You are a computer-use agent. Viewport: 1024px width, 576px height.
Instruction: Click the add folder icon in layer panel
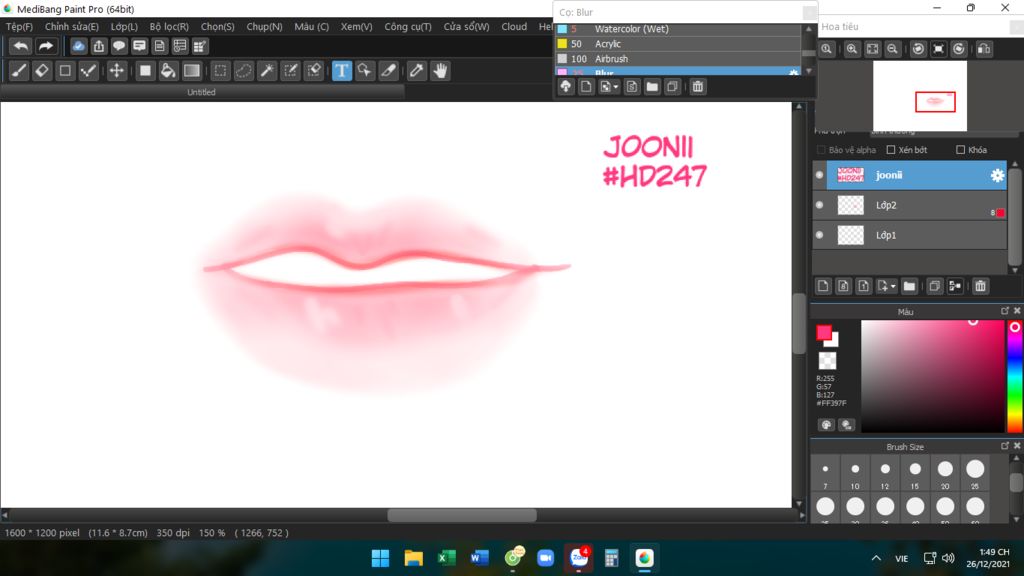click(909, 286)
